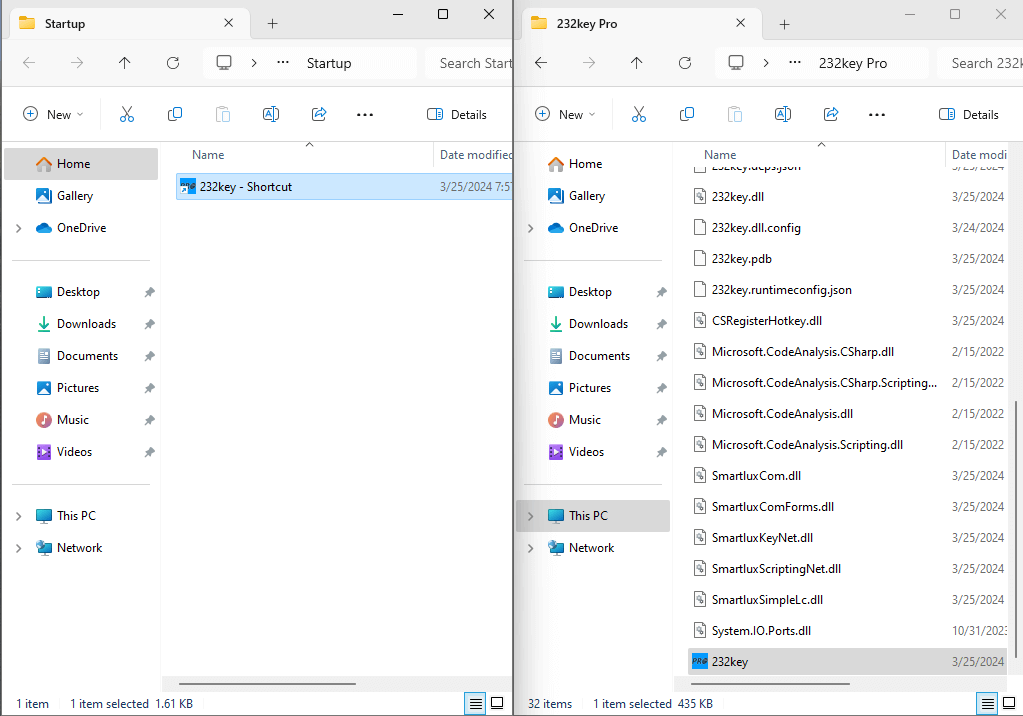Click horizontal scrollbar in 232key Pro file list

pyautogui.click(x=770, y=683)
